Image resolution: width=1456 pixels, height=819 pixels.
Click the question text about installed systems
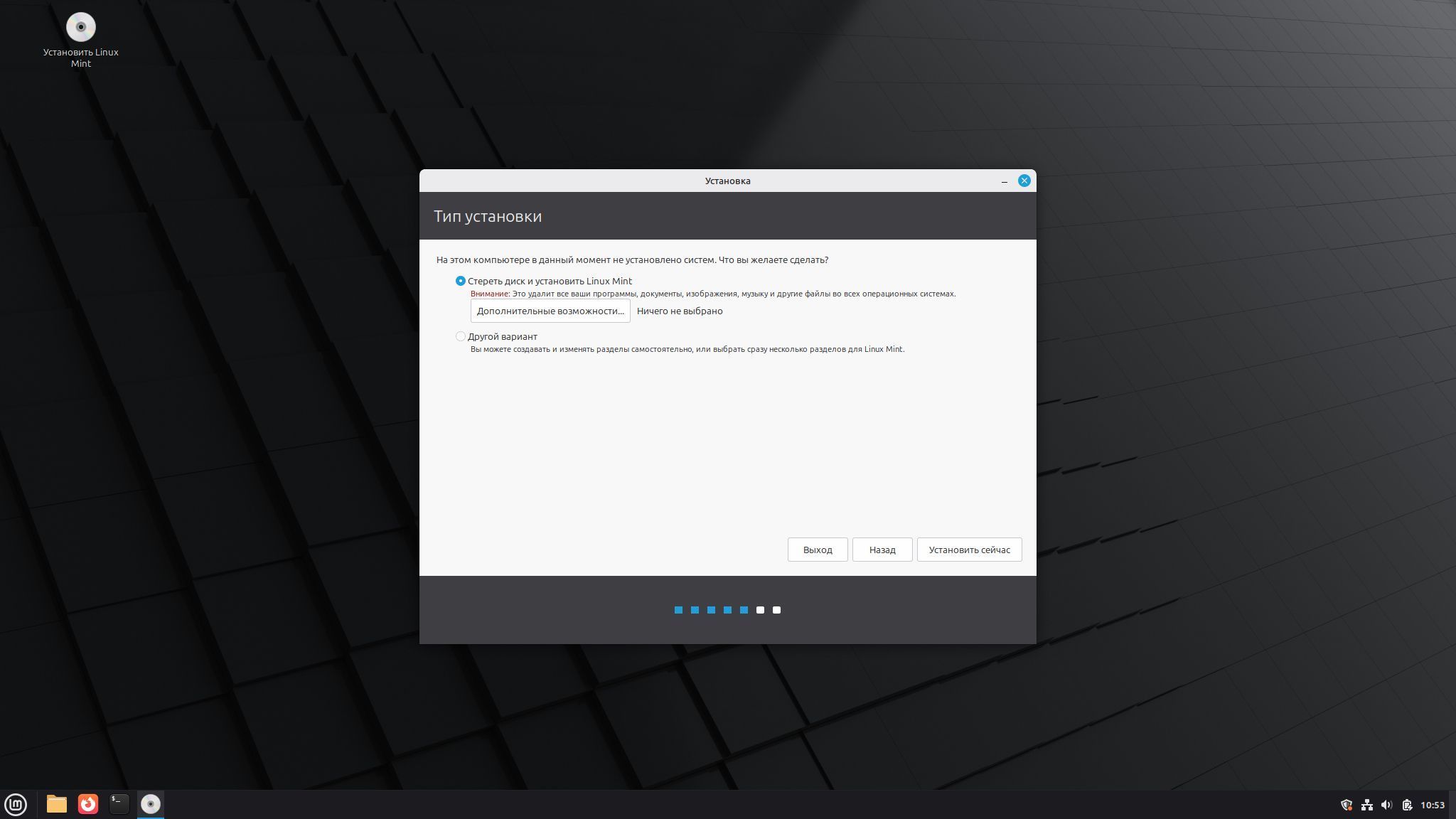(633, 260)
